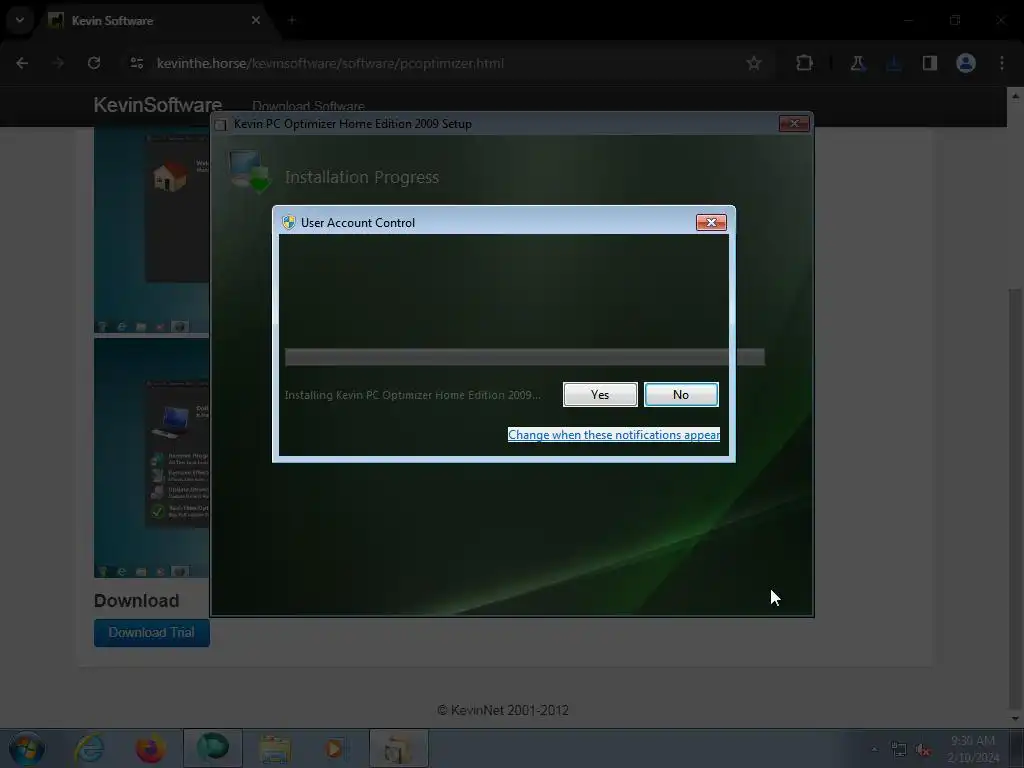Open the site information icon in address bar
1024x768 pixels.
click(136, 63)
